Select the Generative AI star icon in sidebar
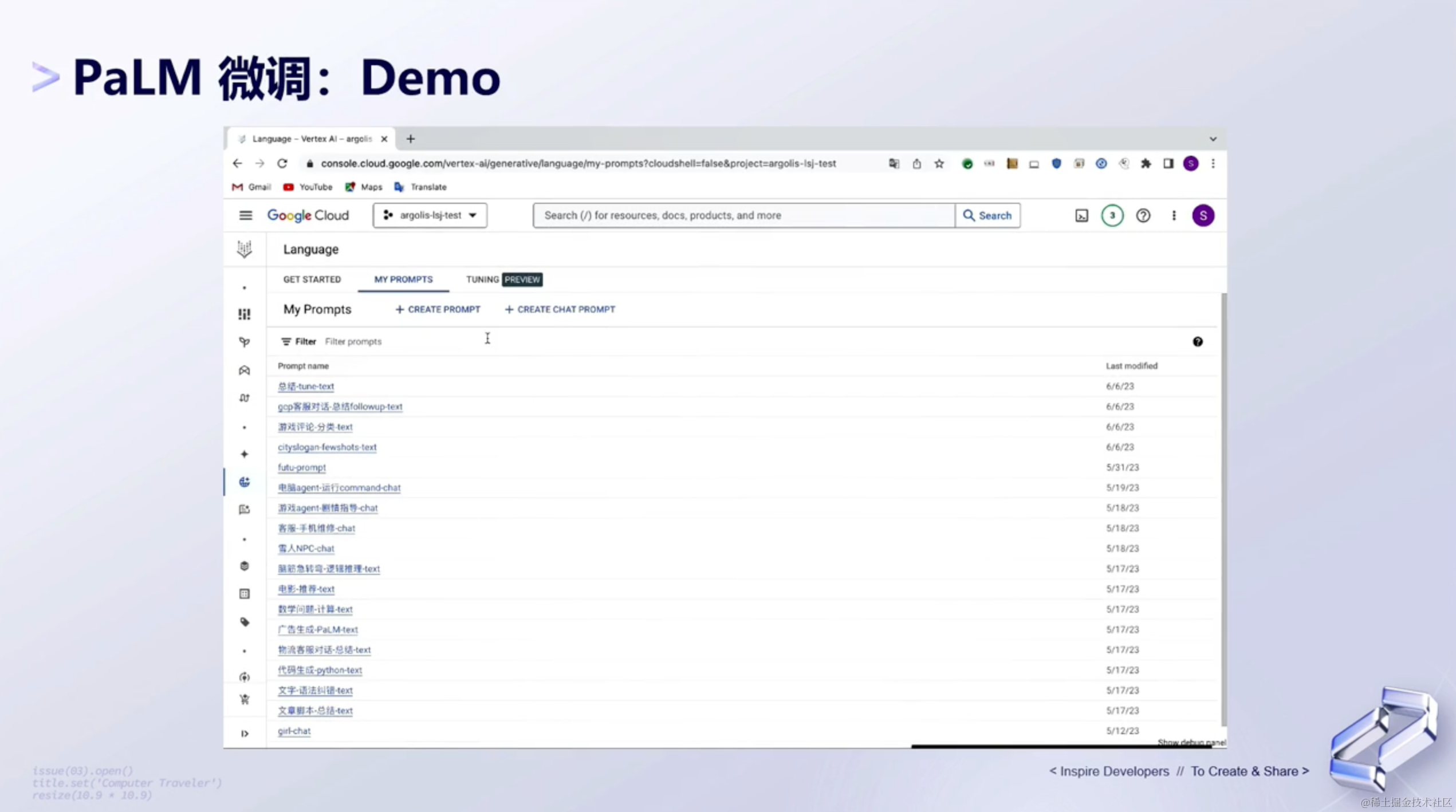 coord(245,454)
